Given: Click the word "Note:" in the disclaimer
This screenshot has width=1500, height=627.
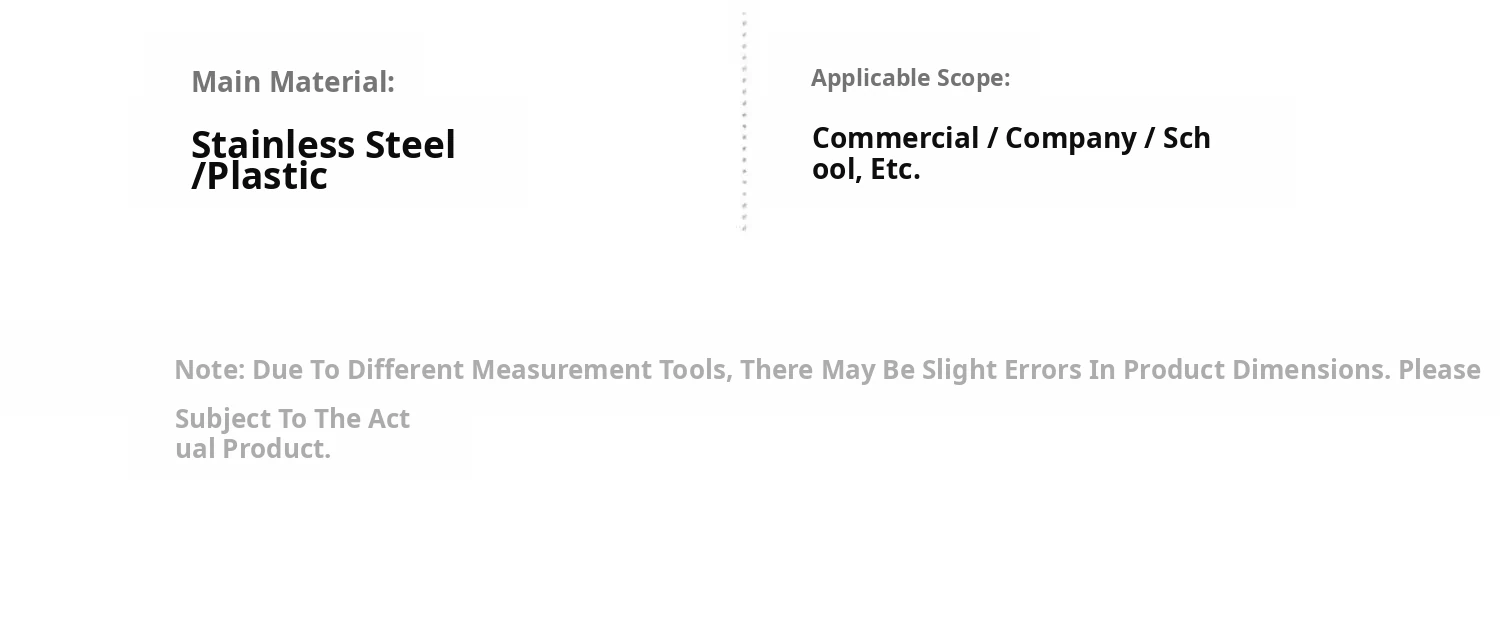Looking at the screenshot, I should [x=209, y=370].
